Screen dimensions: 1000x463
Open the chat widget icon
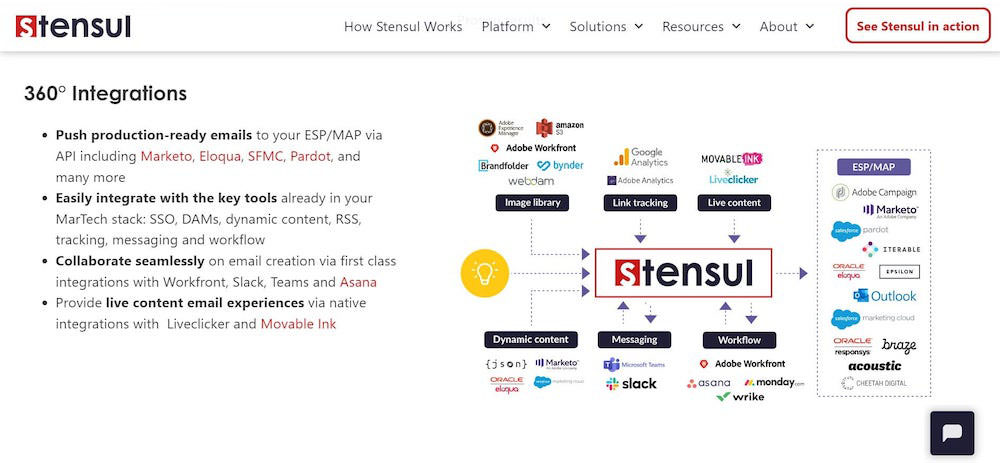[x=952, y=433]
